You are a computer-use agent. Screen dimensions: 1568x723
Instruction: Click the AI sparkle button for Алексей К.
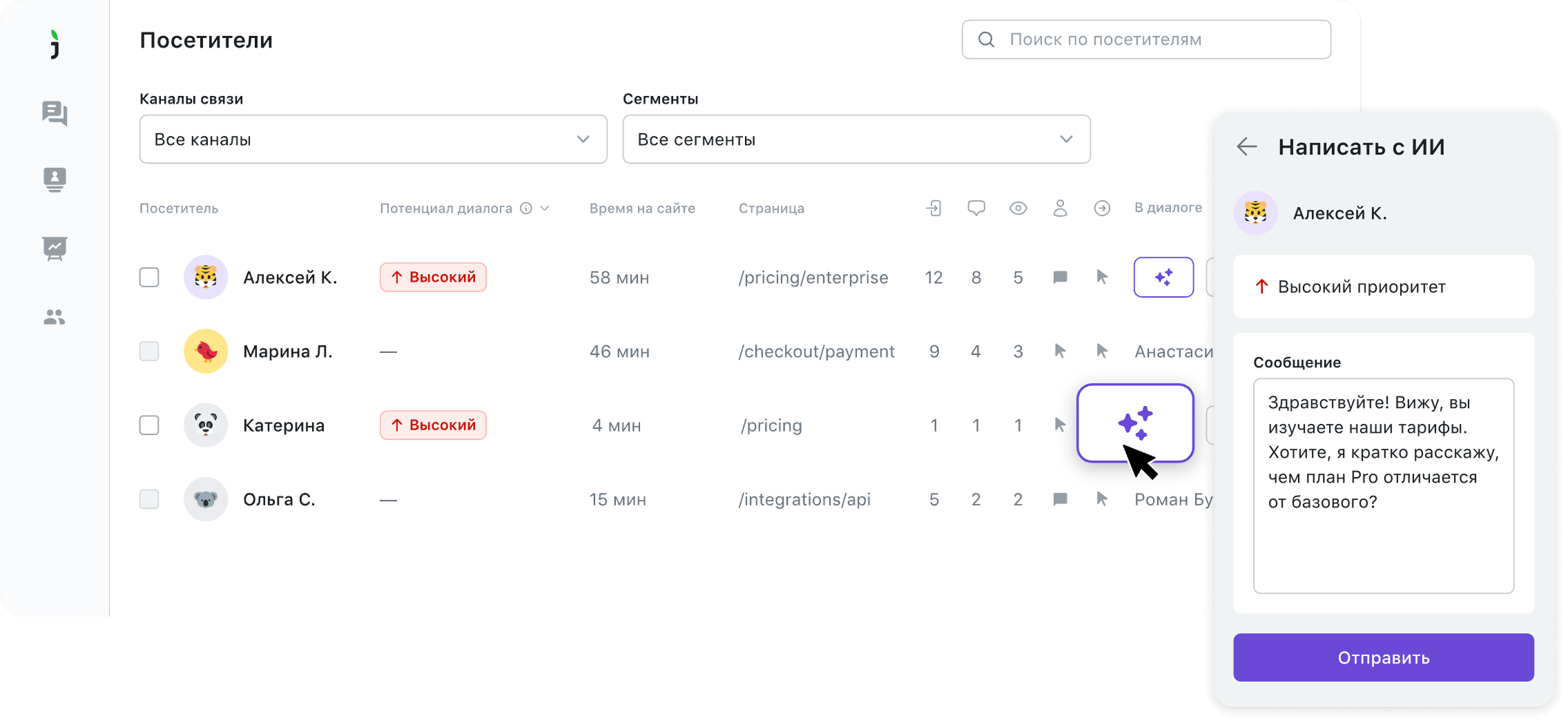(1163, 277)
